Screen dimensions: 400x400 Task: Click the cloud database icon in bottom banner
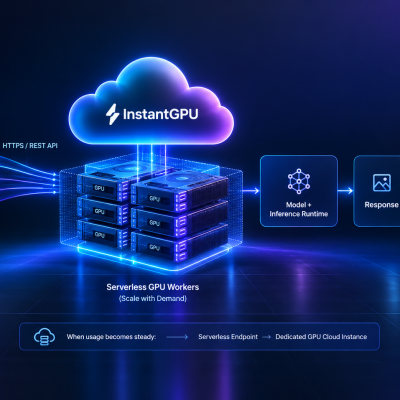[44, 336]
